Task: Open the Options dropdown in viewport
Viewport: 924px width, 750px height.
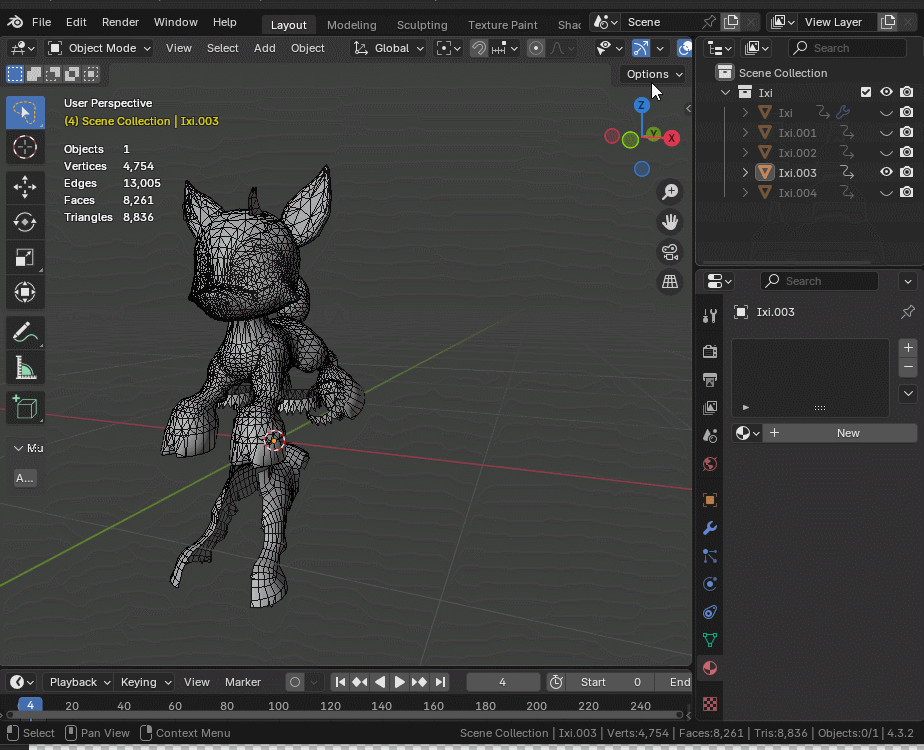Action: pyautogui.click(x=654, y=74)
